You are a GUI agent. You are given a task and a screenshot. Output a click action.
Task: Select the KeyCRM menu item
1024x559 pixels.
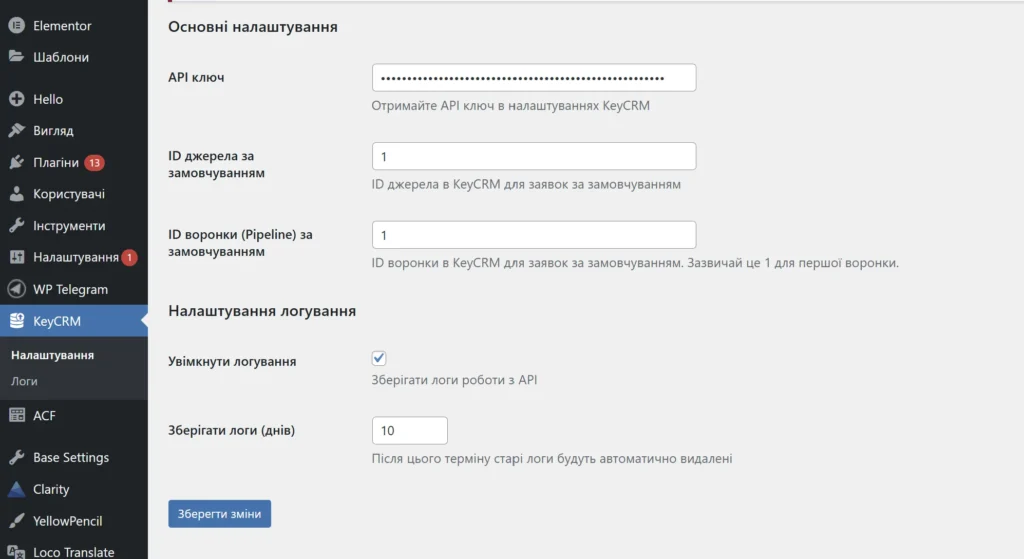coord(57,321)
